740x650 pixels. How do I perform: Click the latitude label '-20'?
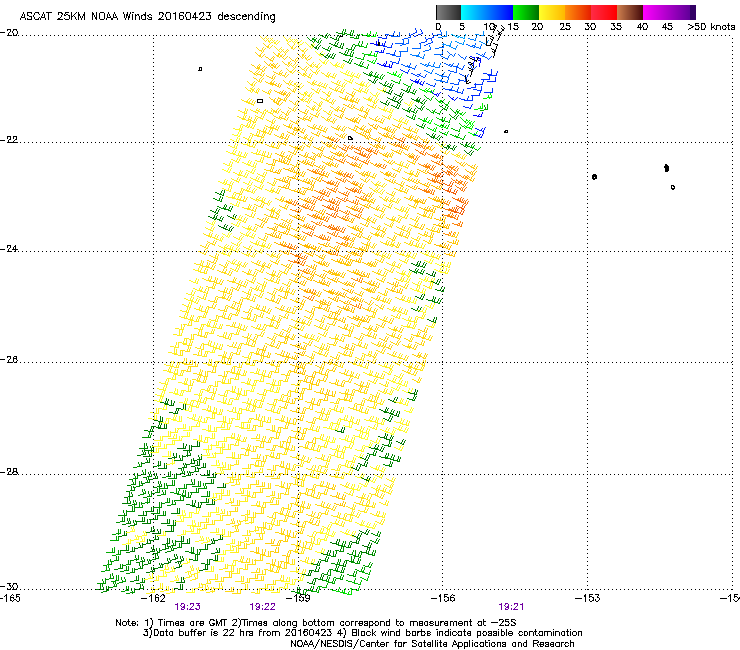[x=9, y=33]
